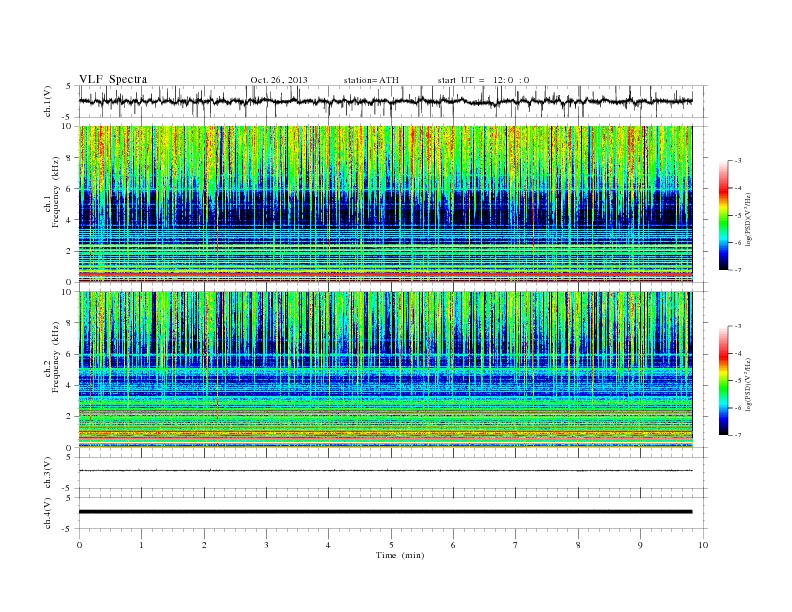Click the "10" tick on the time axis

coord(703,545)
